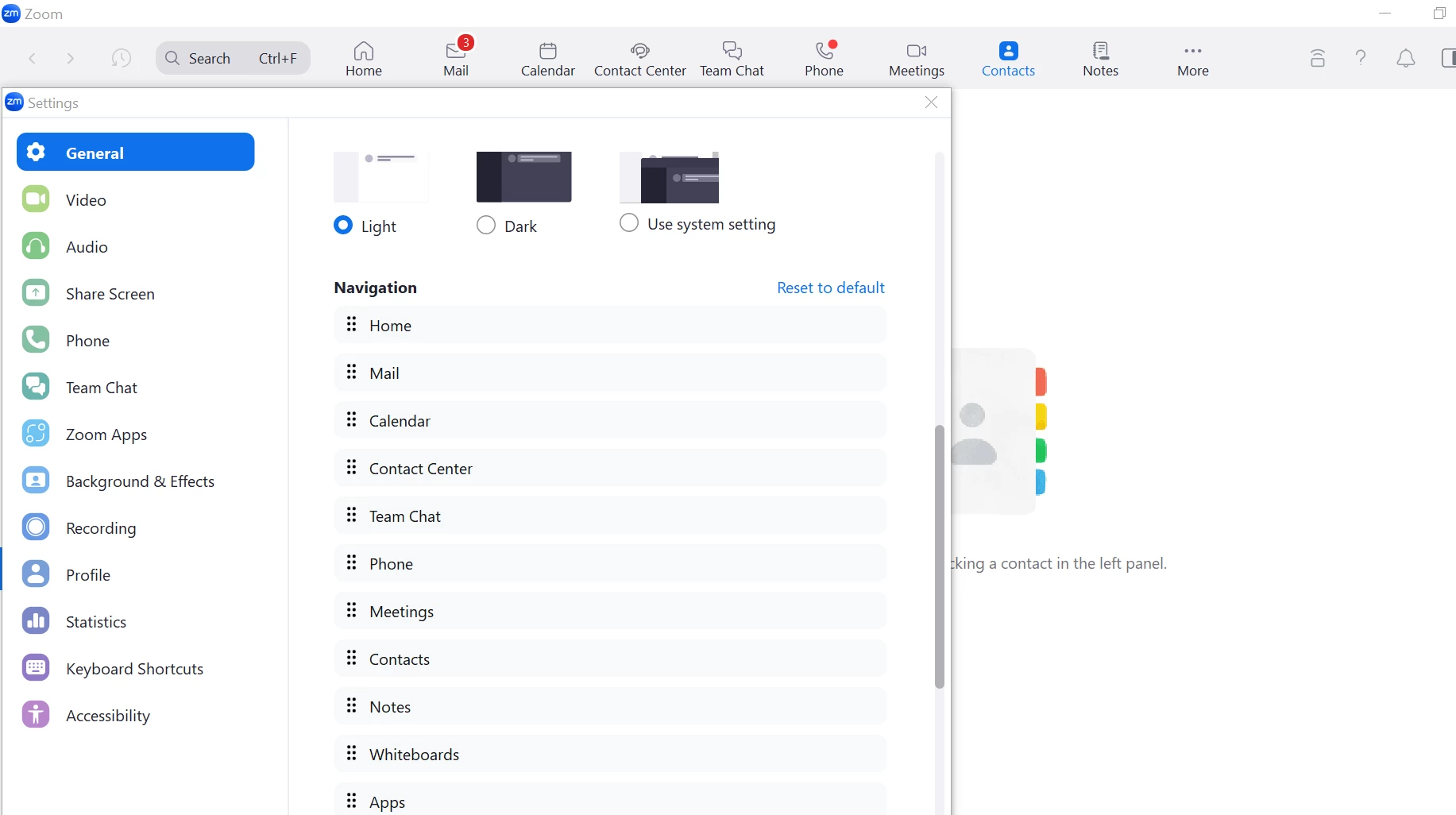Click drag handle for Meetings navigation row
The height and width of the screenshot is (815, 1456).
352,610
